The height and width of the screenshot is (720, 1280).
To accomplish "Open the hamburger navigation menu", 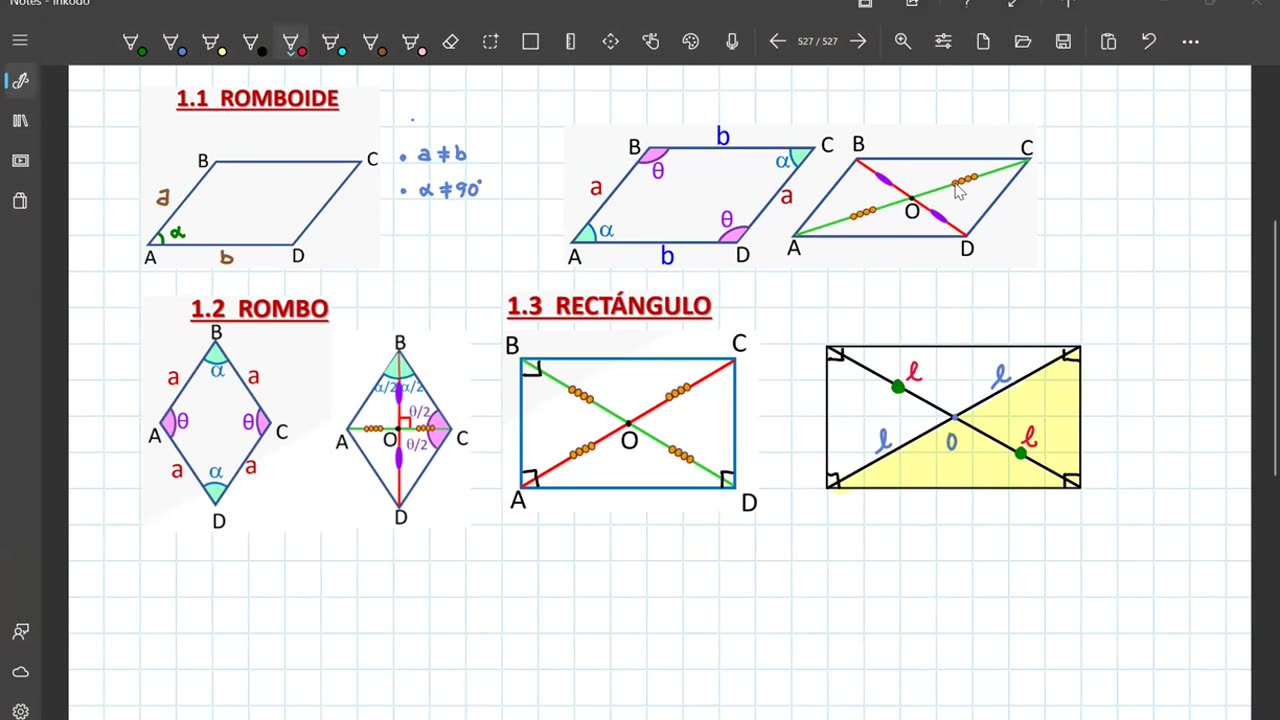I will coord(20,41).
